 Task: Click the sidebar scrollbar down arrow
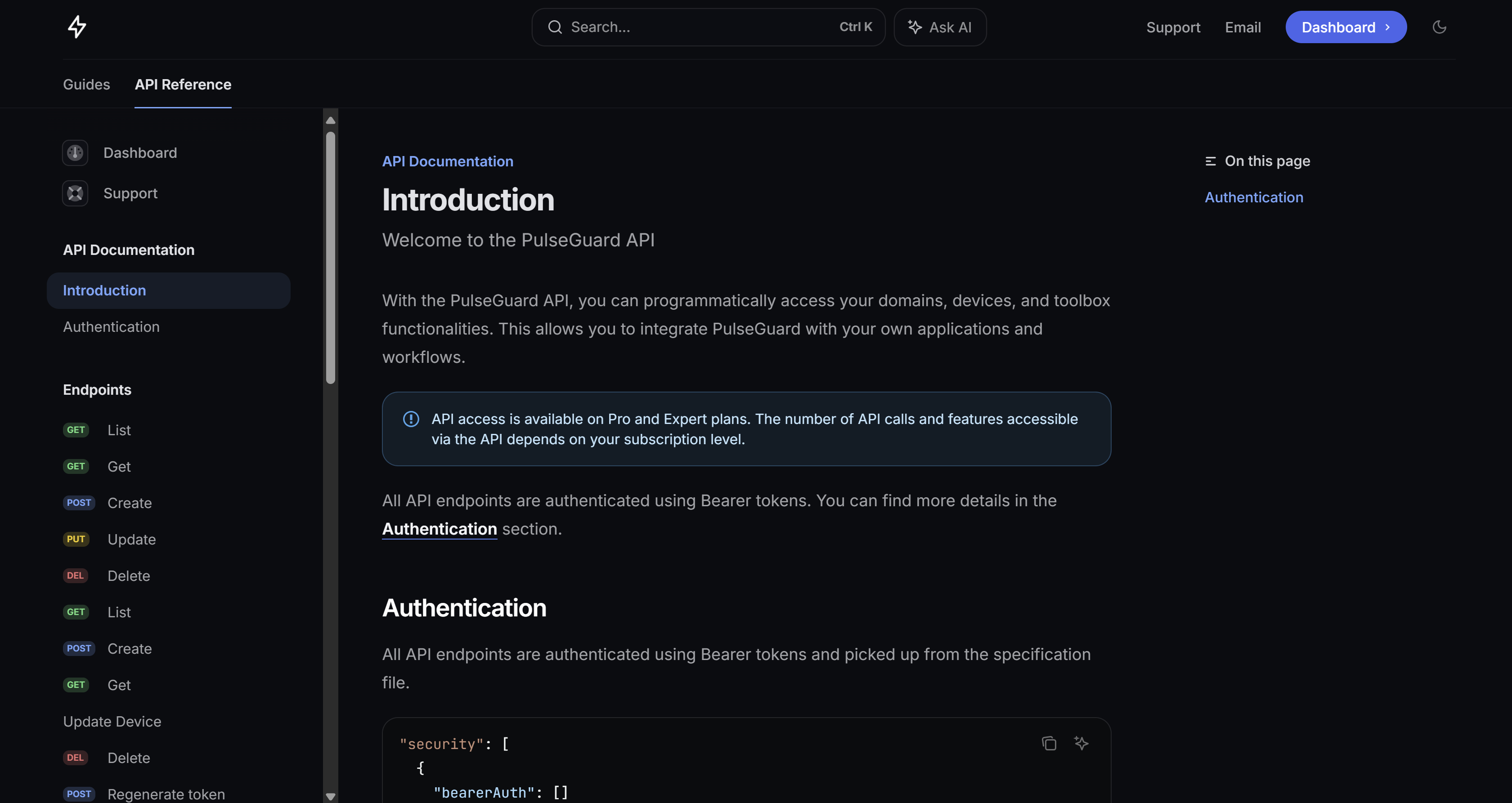[x=331, y=797]
